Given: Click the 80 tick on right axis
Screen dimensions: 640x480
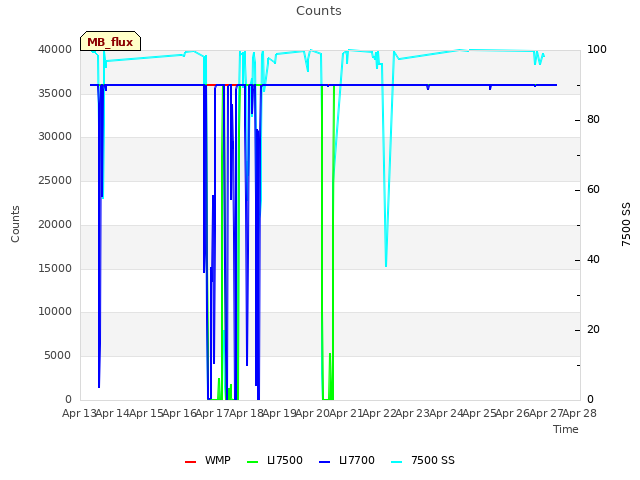Looking at the screenshot, I should click(x=593, y=120).
